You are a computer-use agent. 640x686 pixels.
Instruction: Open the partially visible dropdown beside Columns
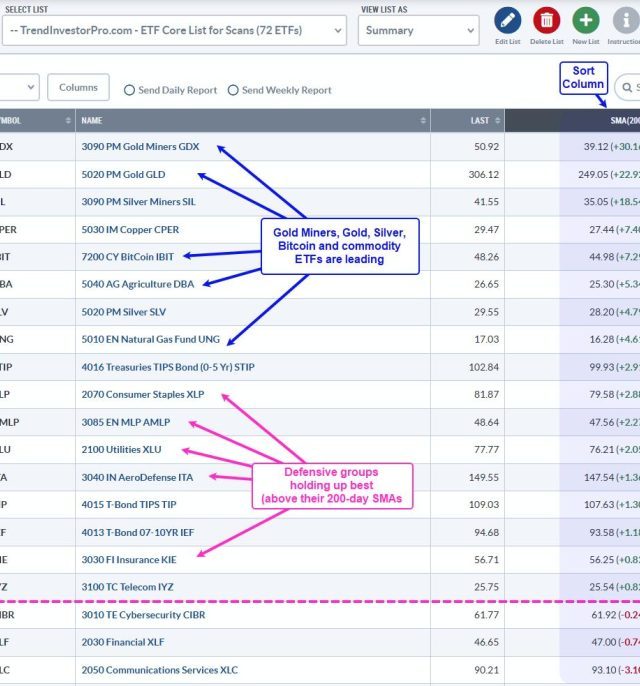coord(19,87)
